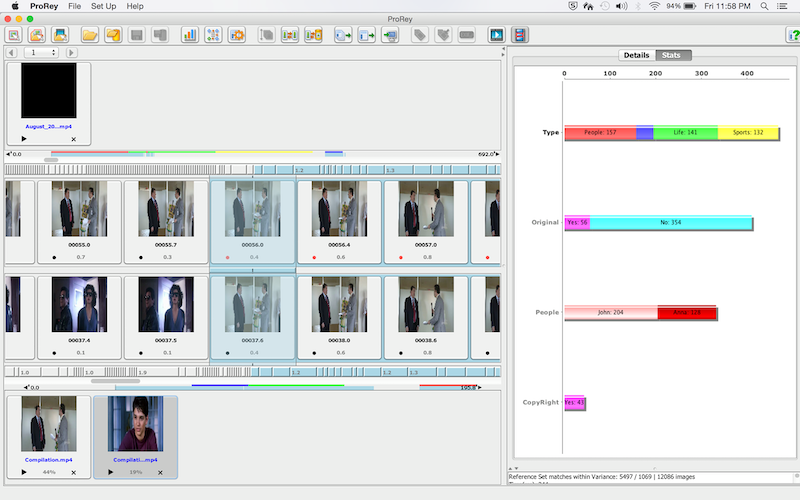Click the John: 204 pink bar segment
Image resolution: width=800 pixels, height=500 pixels.
(611, 313)
